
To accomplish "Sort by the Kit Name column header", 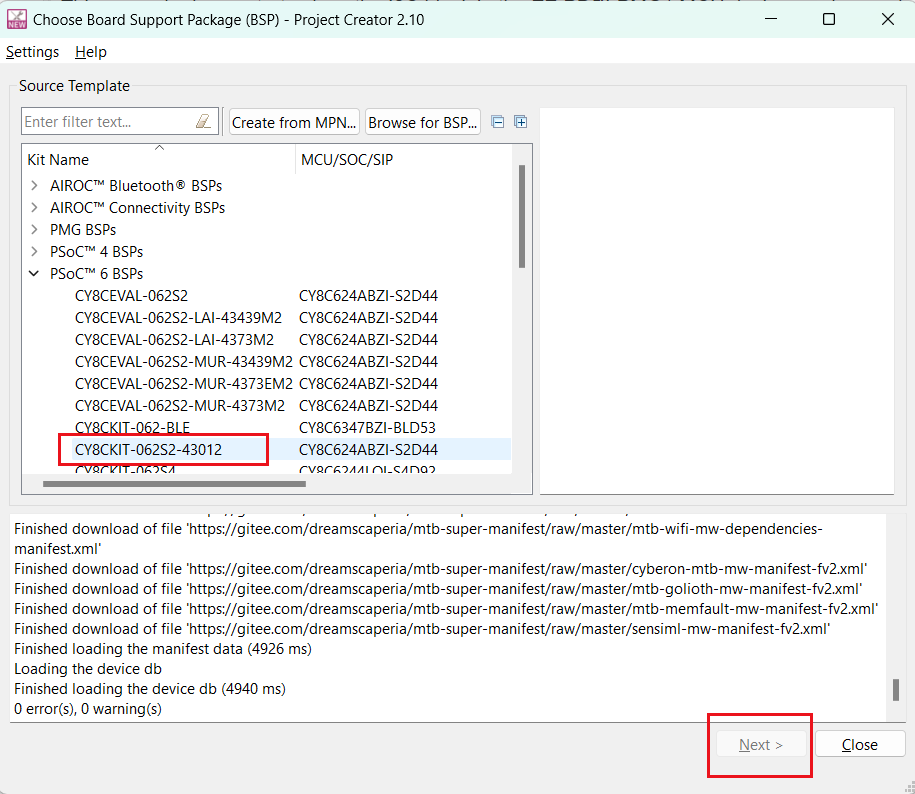I will [x=159, y=159].
